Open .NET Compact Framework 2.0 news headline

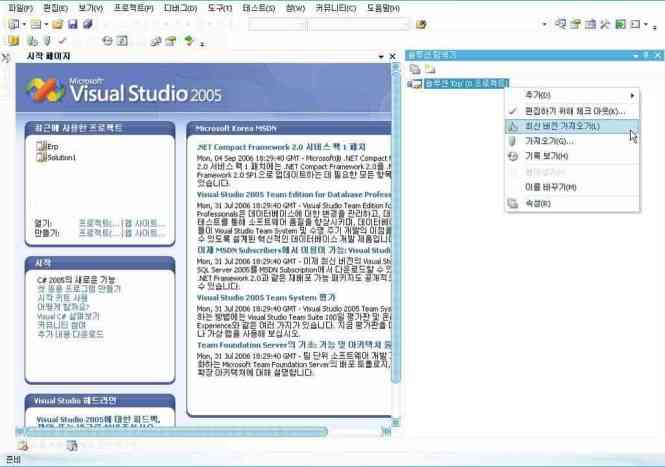(x=282, y=147)
